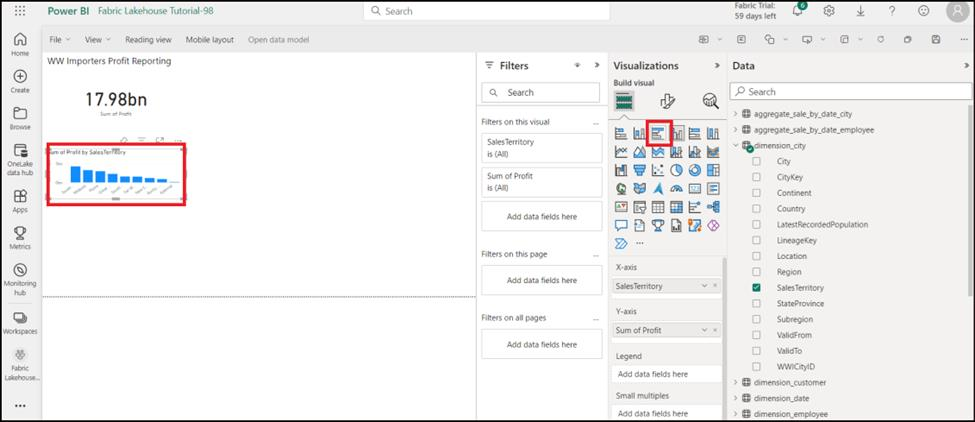Open the Help question mark
975x422 pixels.
tap(892, 11)
